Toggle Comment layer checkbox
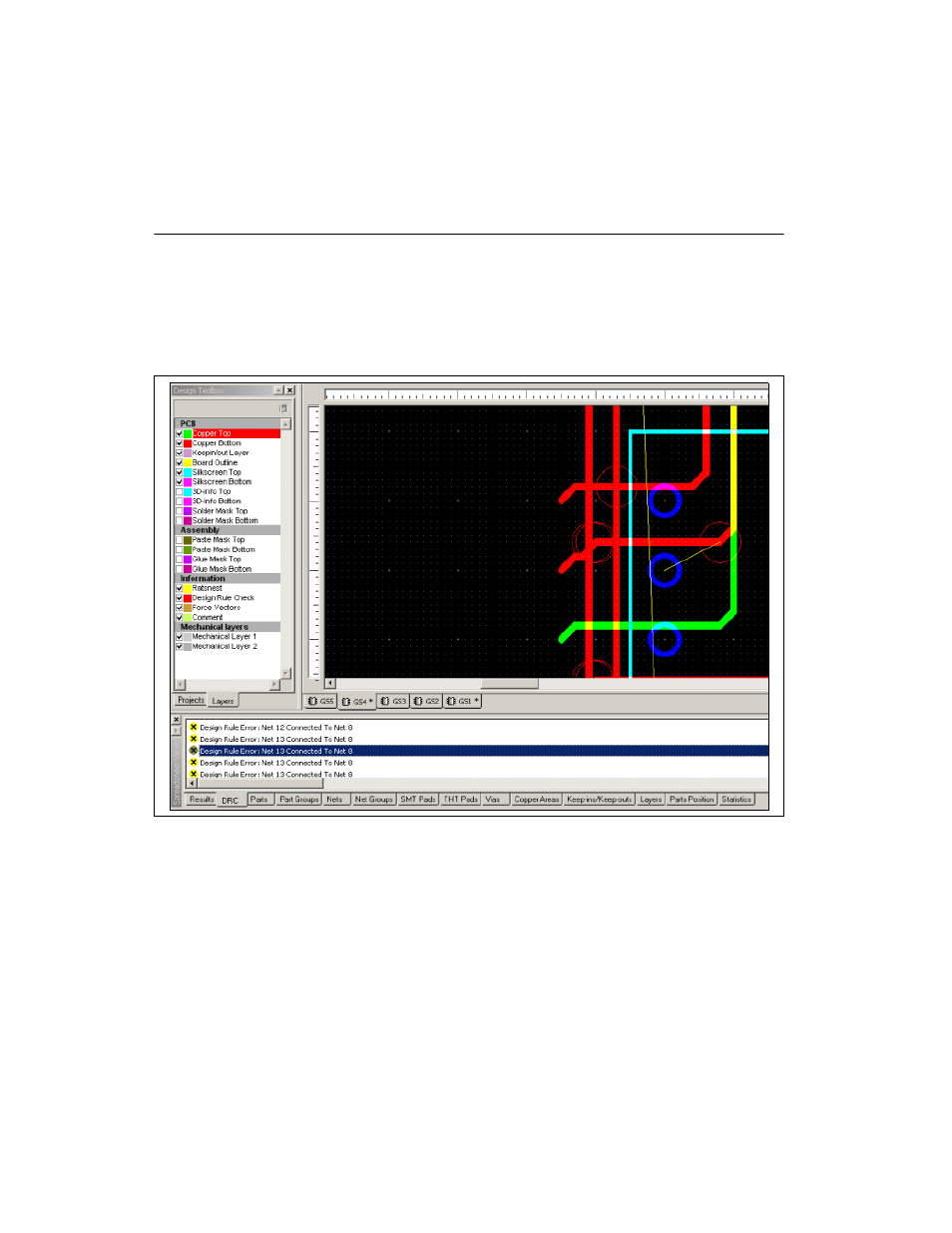The width and height of the screenshot is (952, 1233). 180,617
